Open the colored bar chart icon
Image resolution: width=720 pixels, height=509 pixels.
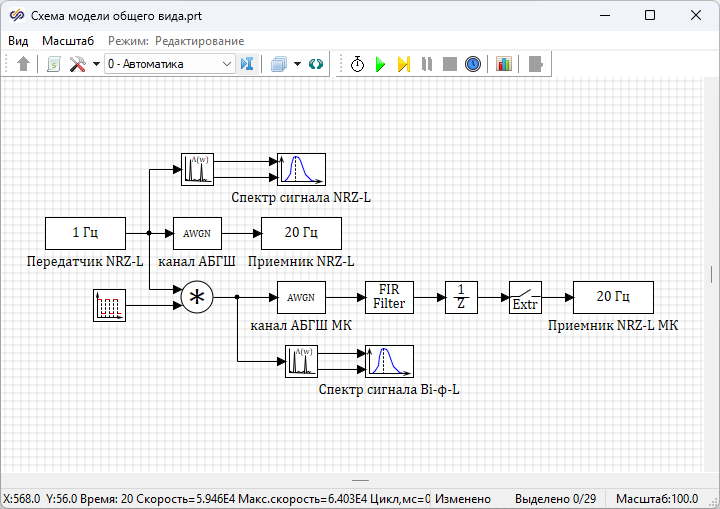[x=503, y=64]
